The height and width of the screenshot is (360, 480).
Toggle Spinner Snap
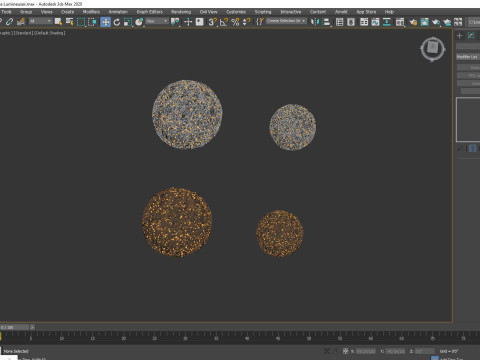(x=246, y=22)
